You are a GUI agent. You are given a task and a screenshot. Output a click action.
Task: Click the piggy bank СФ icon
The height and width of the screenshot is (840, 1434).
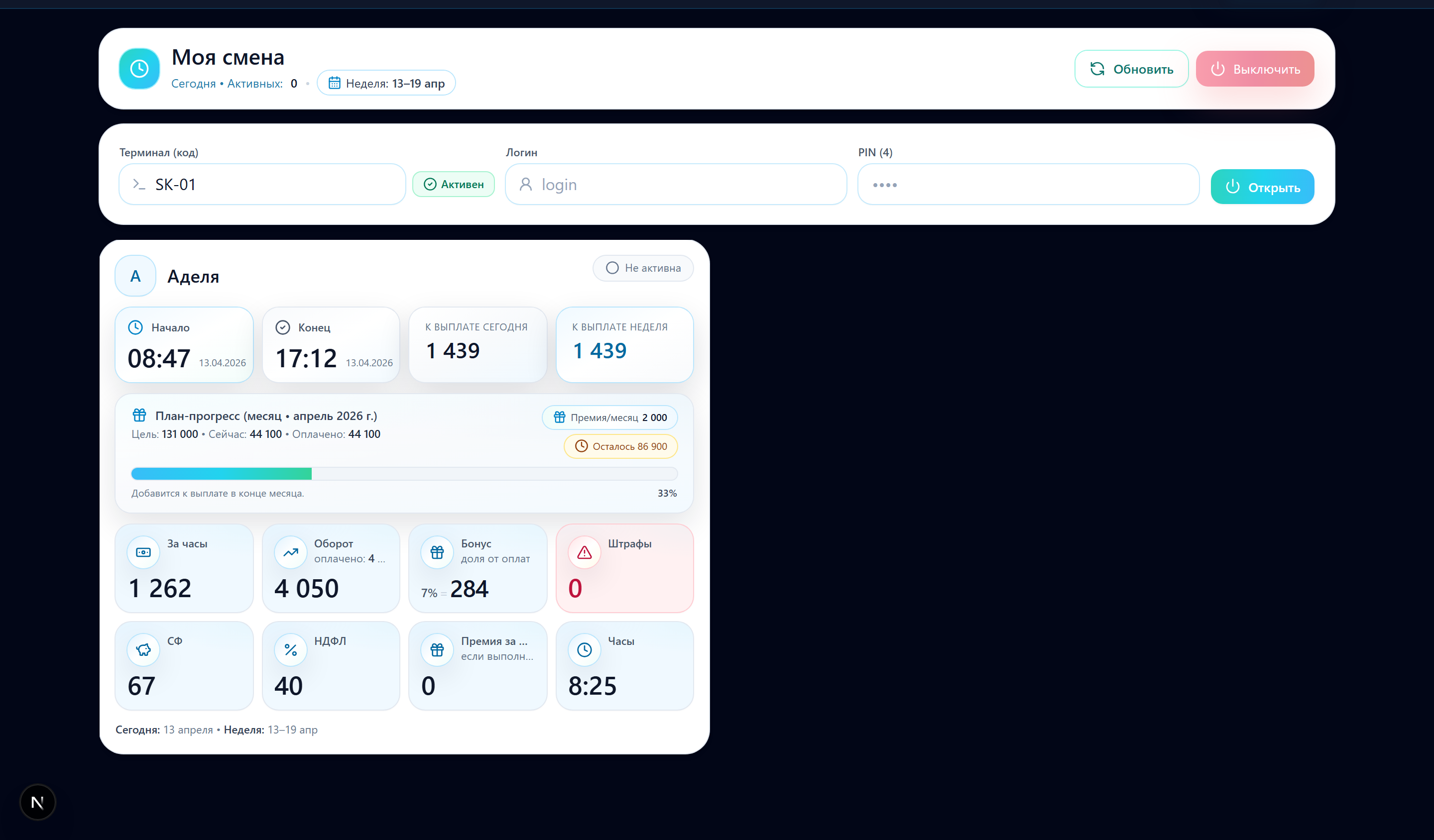(143, 649)
